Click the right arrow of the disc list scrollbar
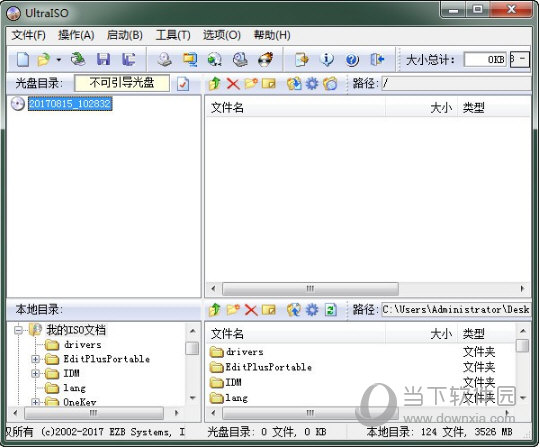The width and height of the screenshot is (540, 448). point(522,289)
